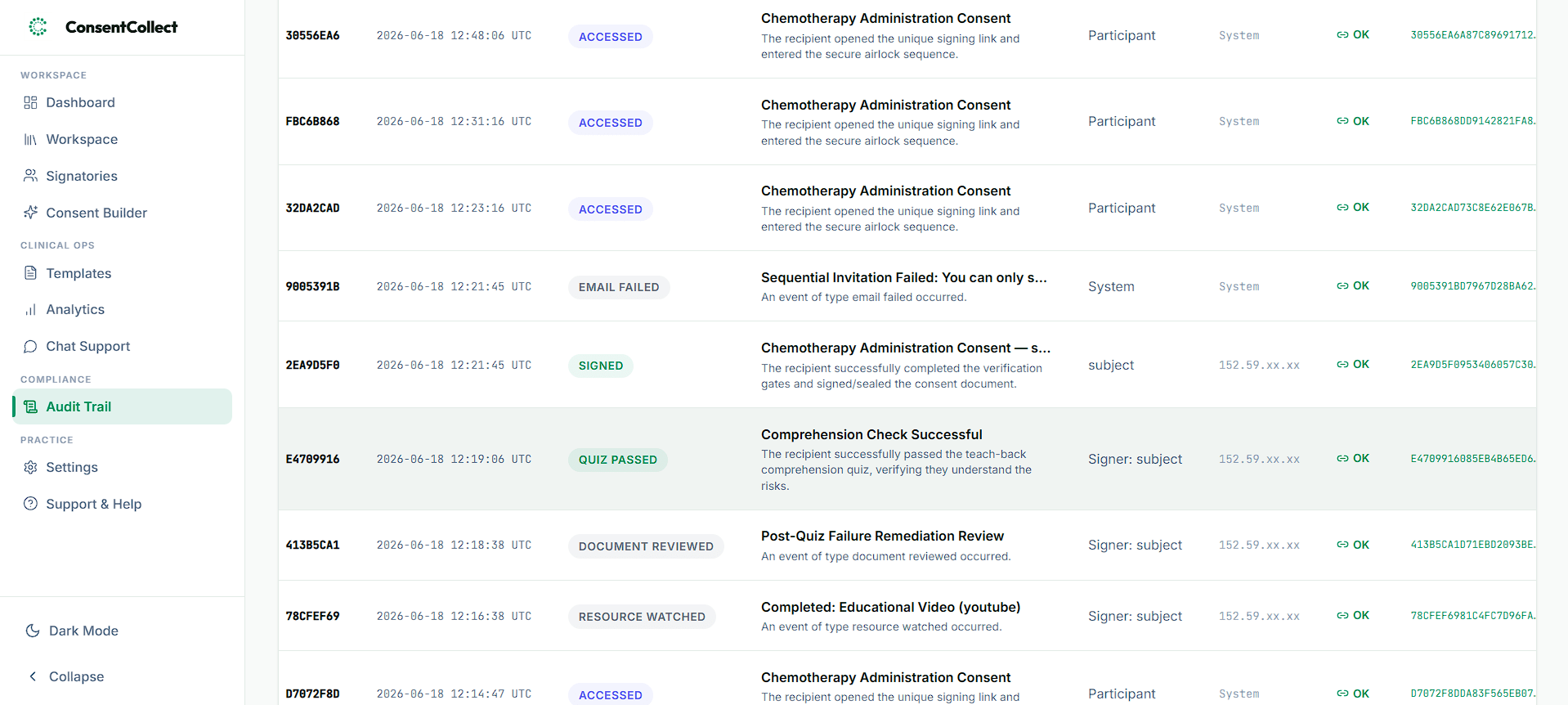The height and width of the screenshot is (705, 1568).
Task: Select event ID 2EA9D5F0
Action: 312,365
